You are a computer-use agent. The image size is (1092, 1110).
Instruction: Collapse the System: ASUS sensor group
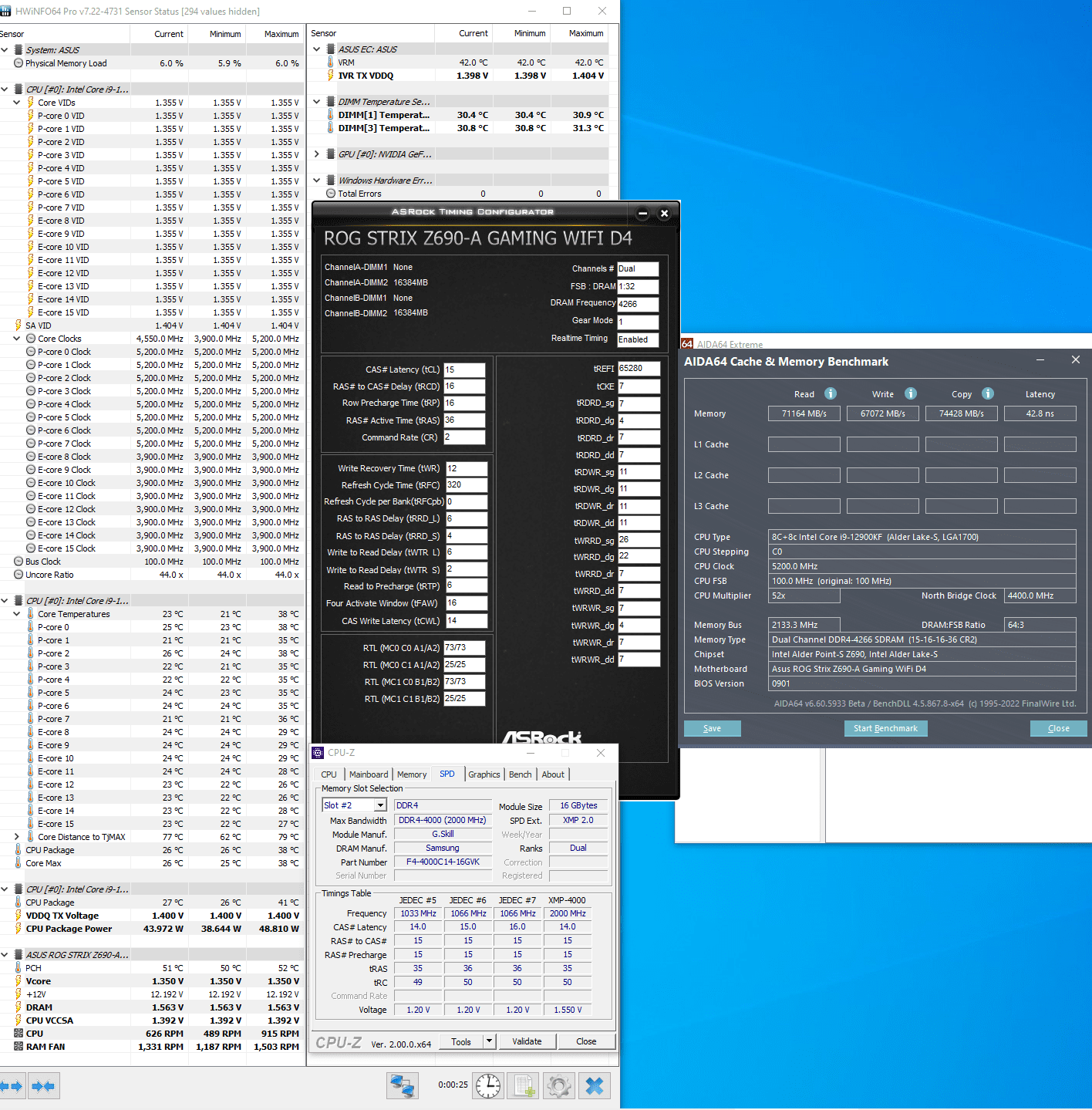[x=5, y=50]
